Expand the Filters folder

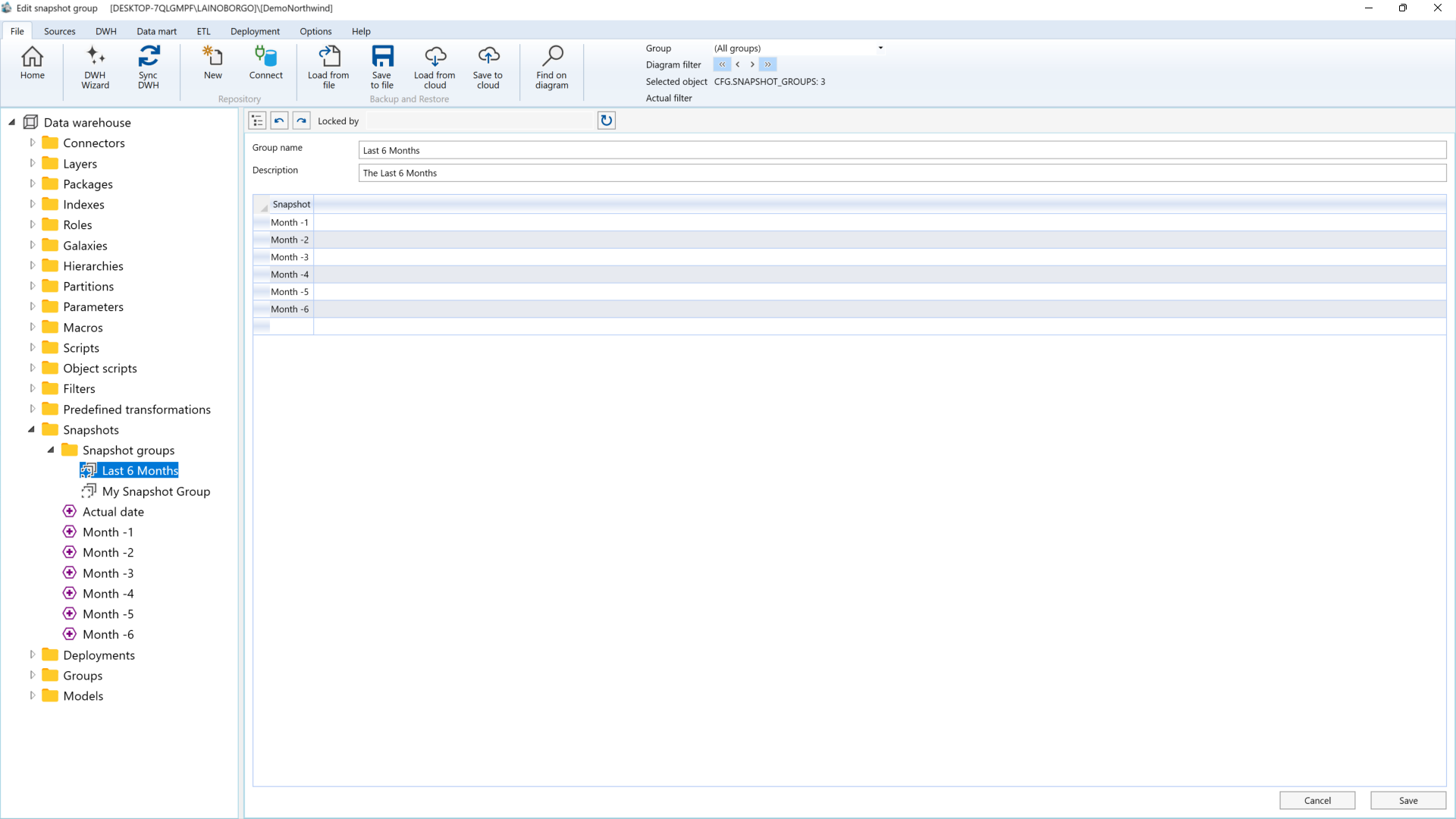32,388
